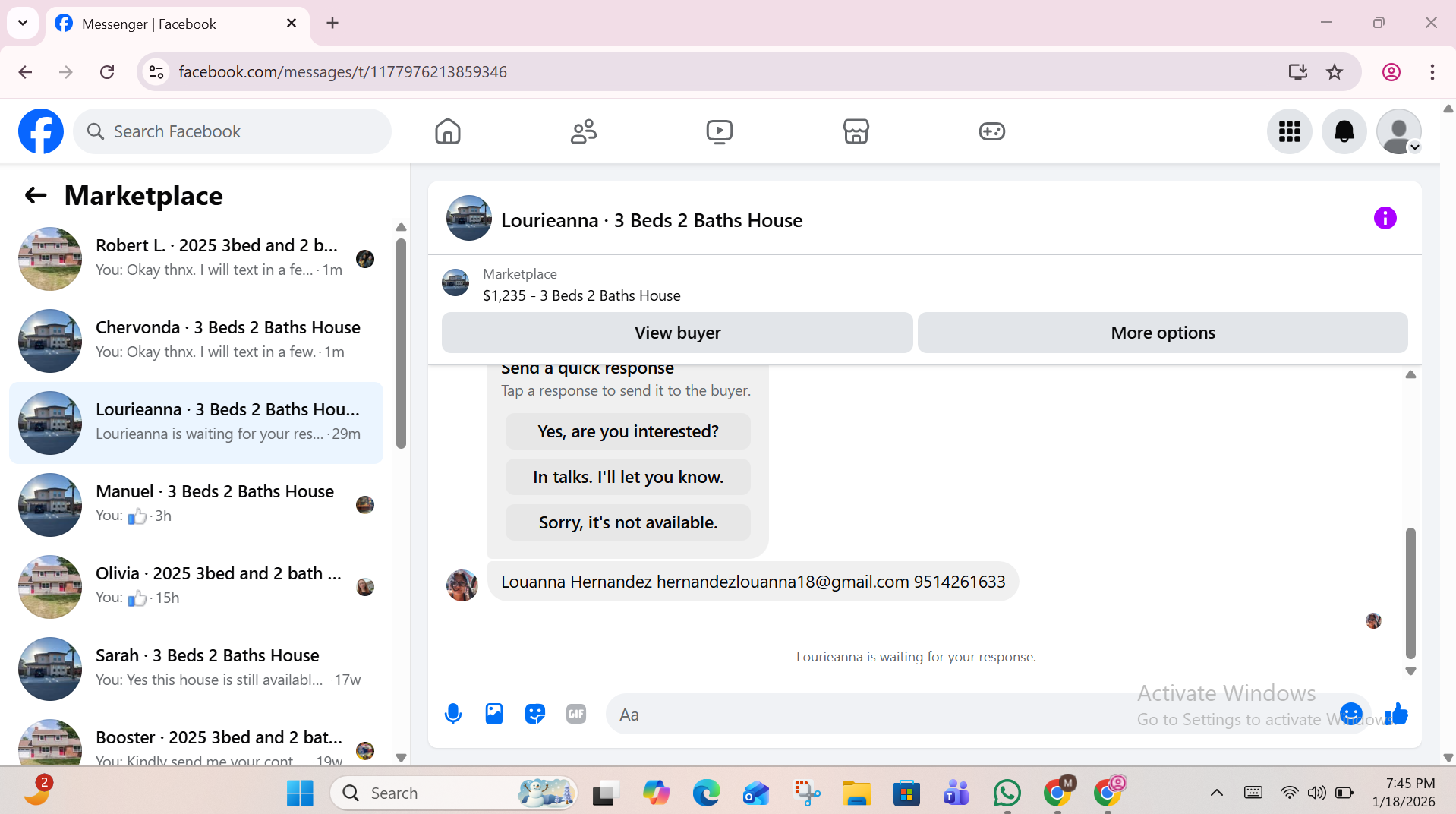This screenshot has height=814, width=1456.
Task: Focus the Aa message input field
Action: [972, 715]
